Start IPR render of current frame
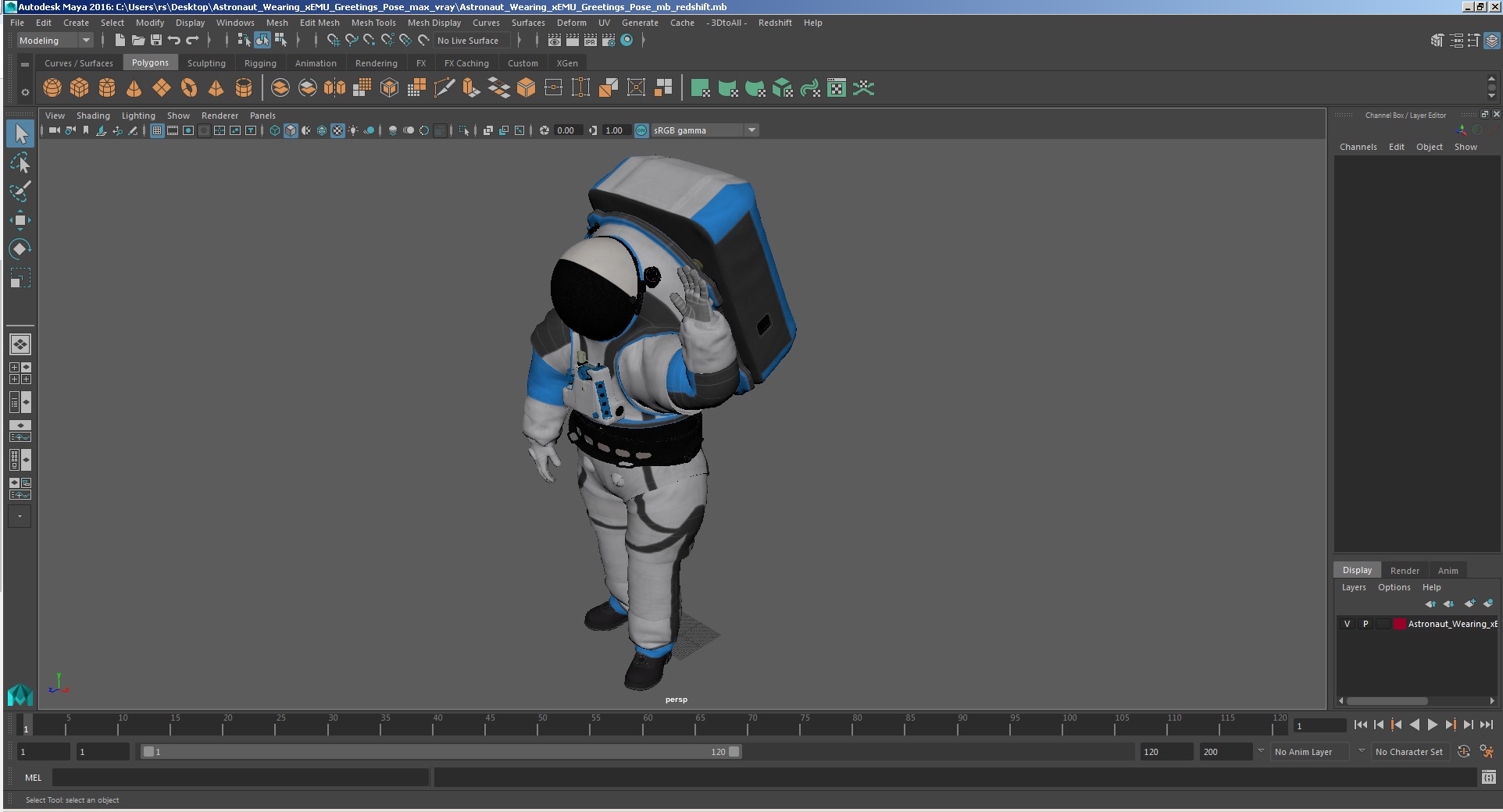 [x=591, y=41]
